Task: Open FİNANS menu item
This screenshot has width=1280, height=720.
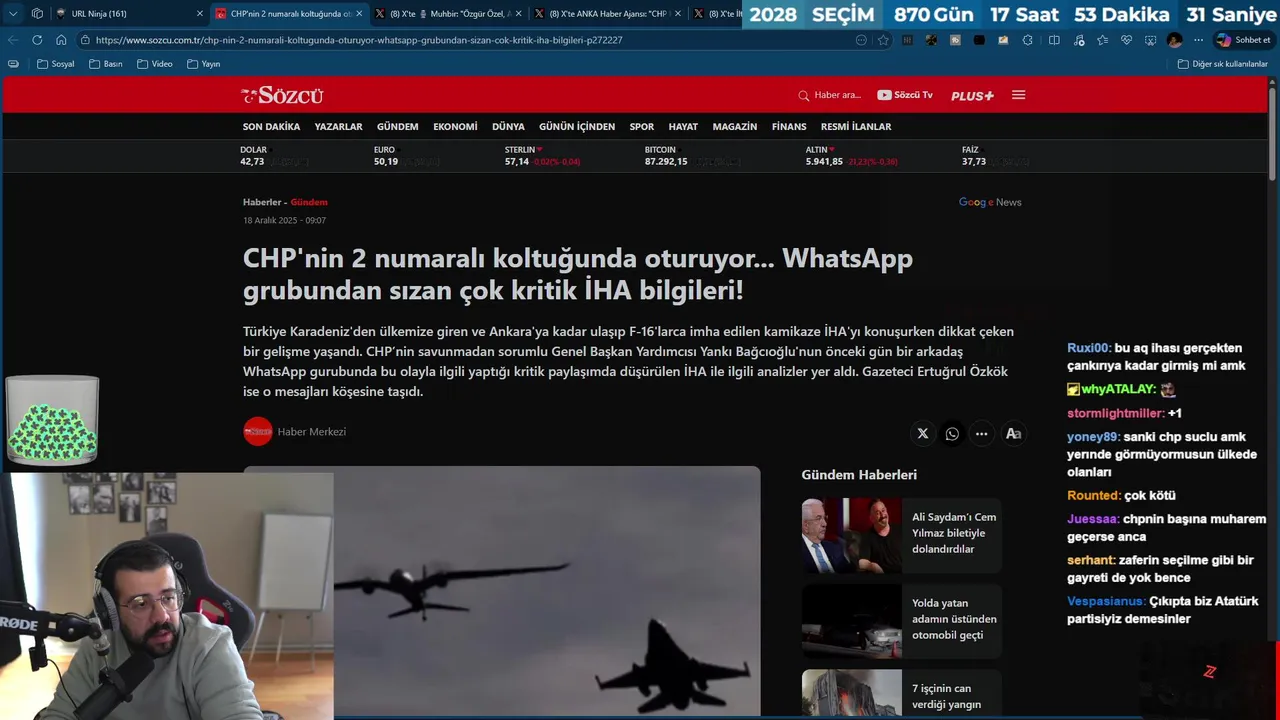Action: coord(789,127)
